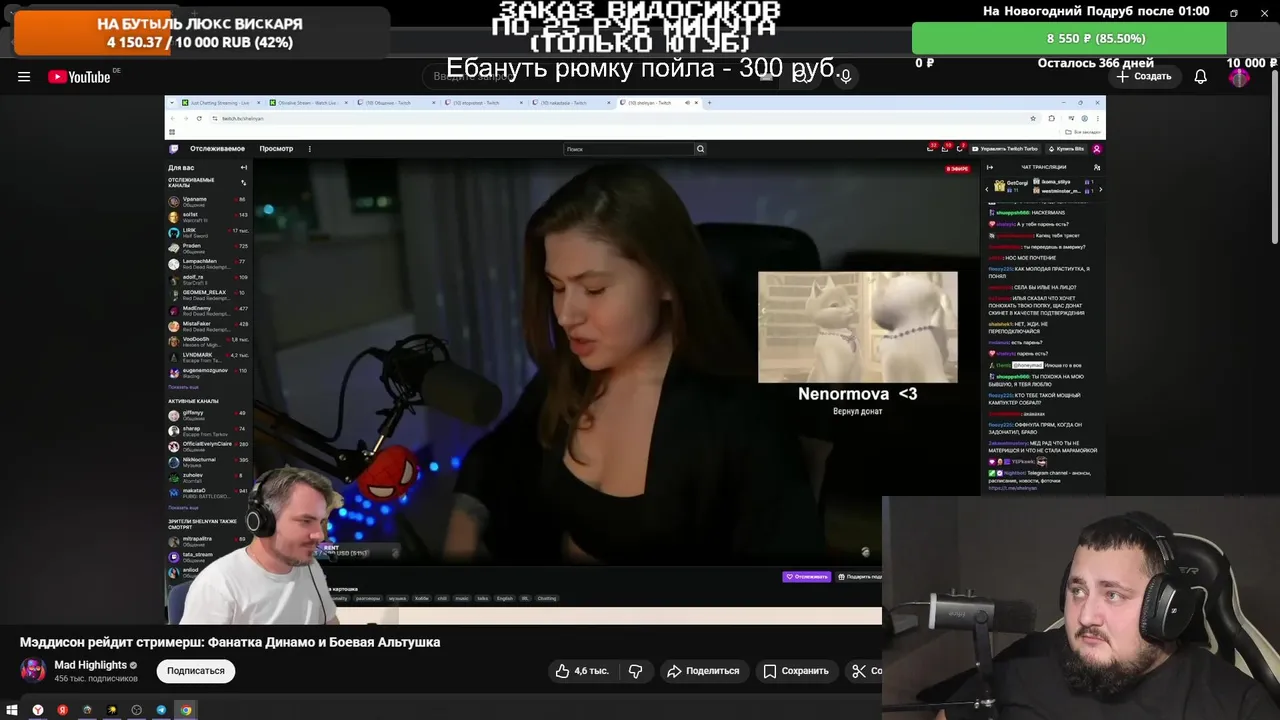Viewport: 1280px width, 720px height.
Task: Switch to Chrome in the taskbar
Action: (x=186, y=710)
